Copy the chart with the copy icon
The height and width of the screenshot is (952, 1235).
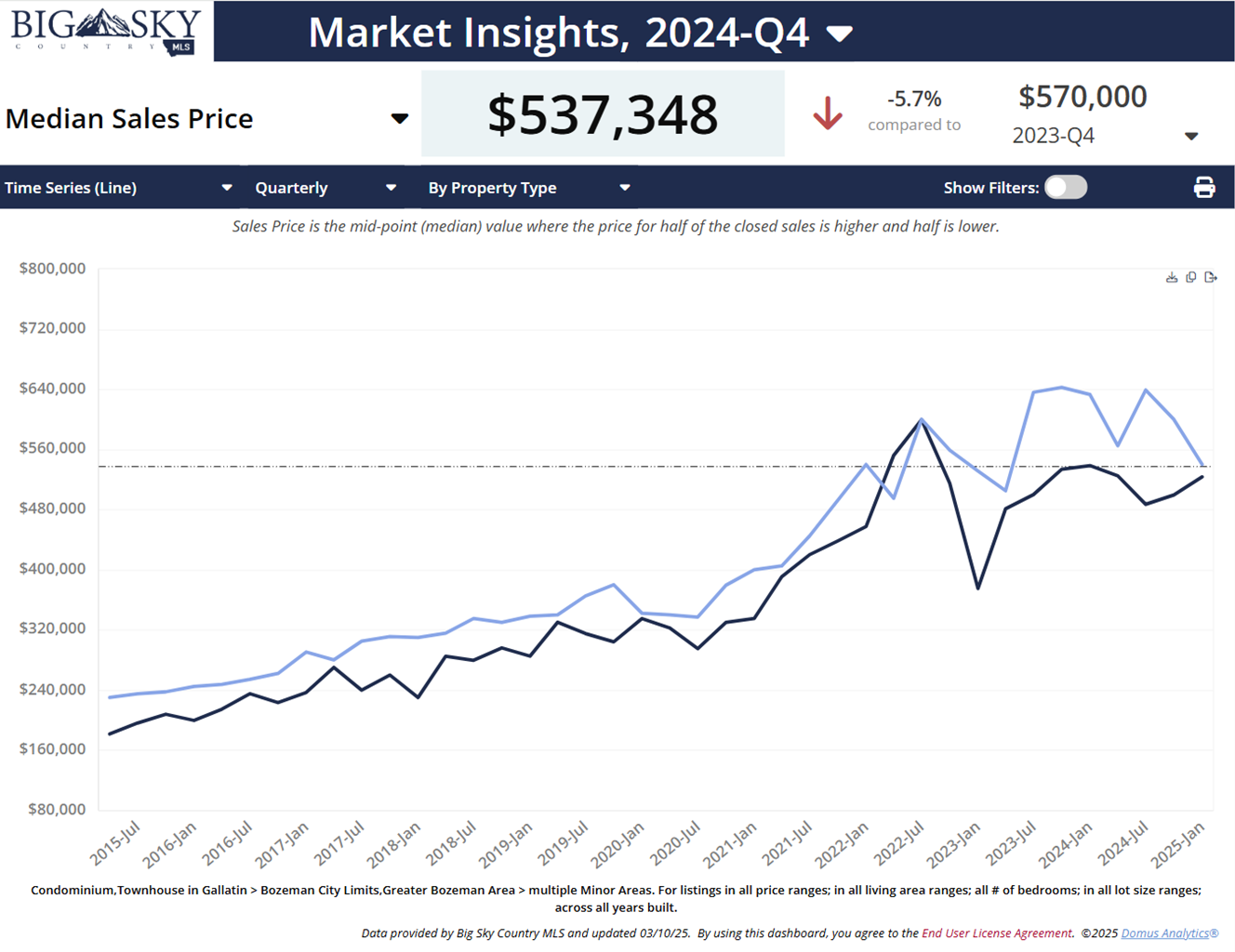[1191, 277]
